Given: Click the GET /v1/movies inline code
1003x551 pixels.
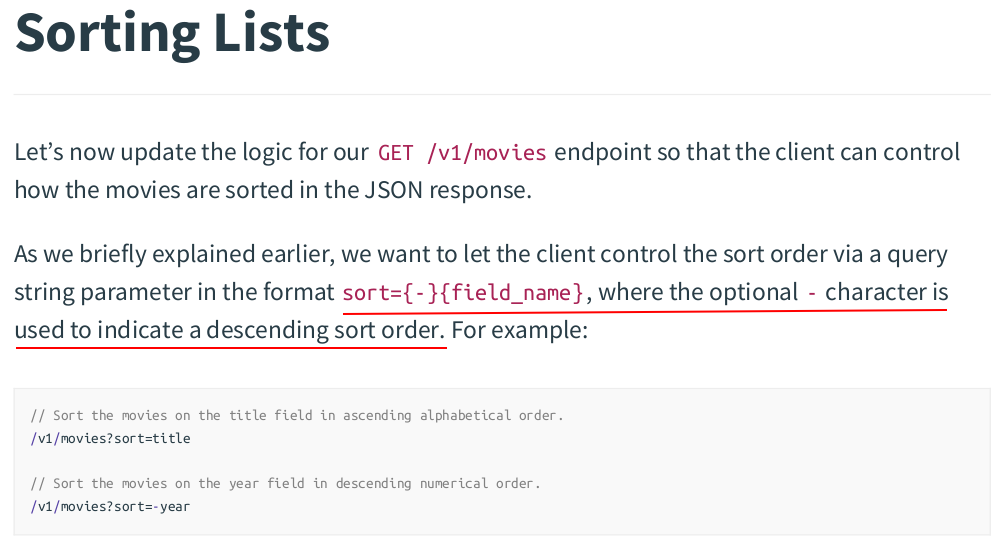Looking at the screenshot, I should point(462,153).
